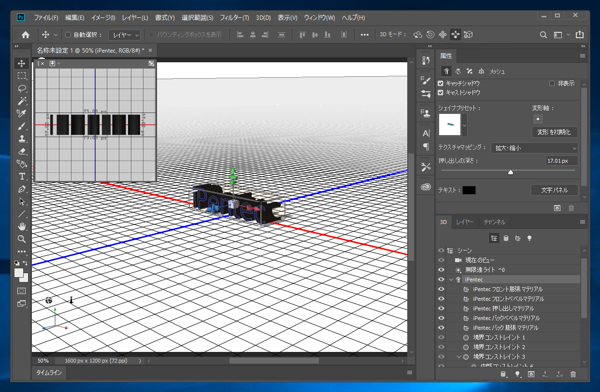Screen dimensions: 600x392
Task: Toggle visibility eye of シーン row
Action: (441, 250)
